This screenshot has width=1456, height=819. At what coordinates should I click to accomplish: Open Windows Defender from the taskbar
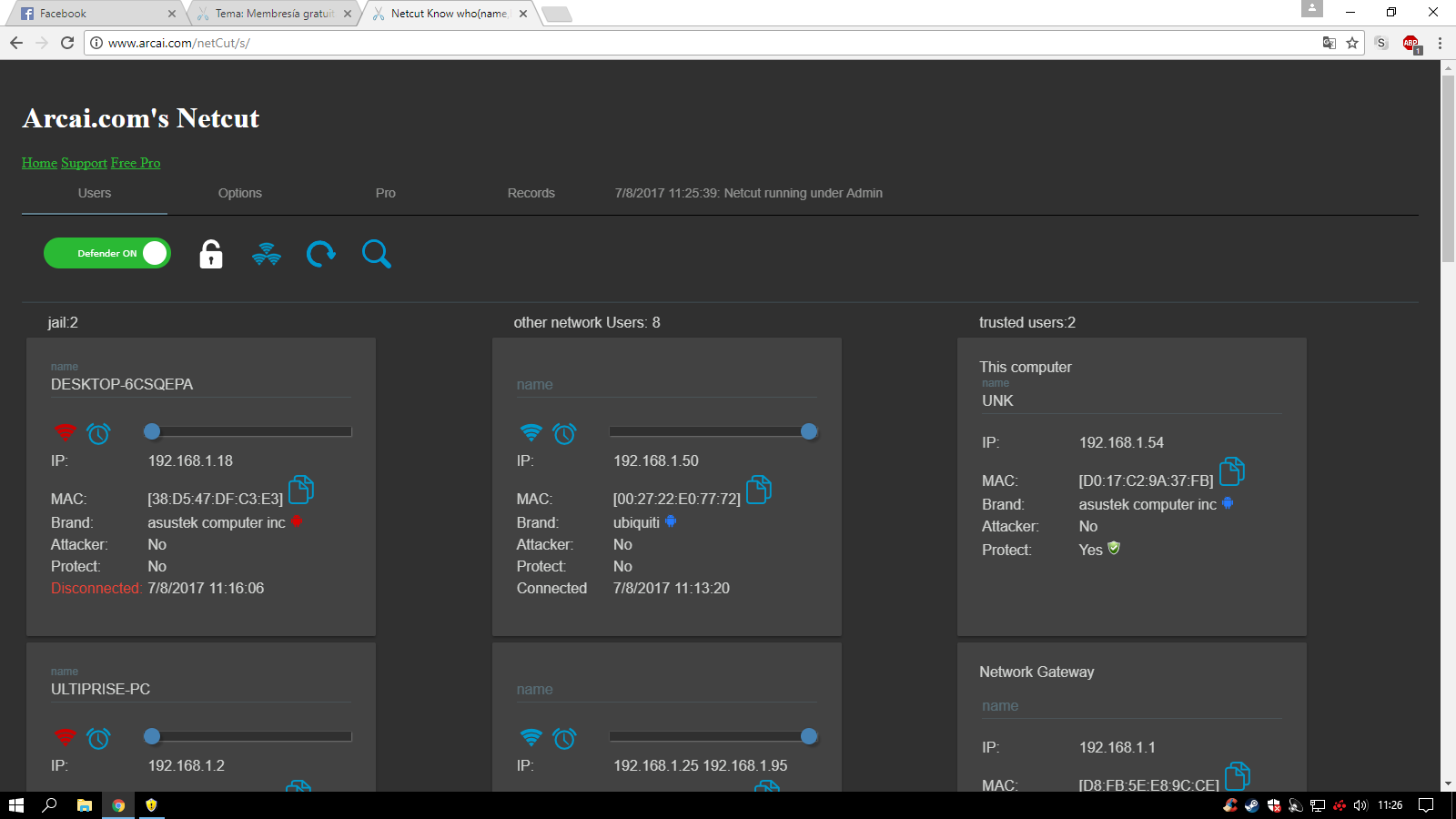[151, 805]
